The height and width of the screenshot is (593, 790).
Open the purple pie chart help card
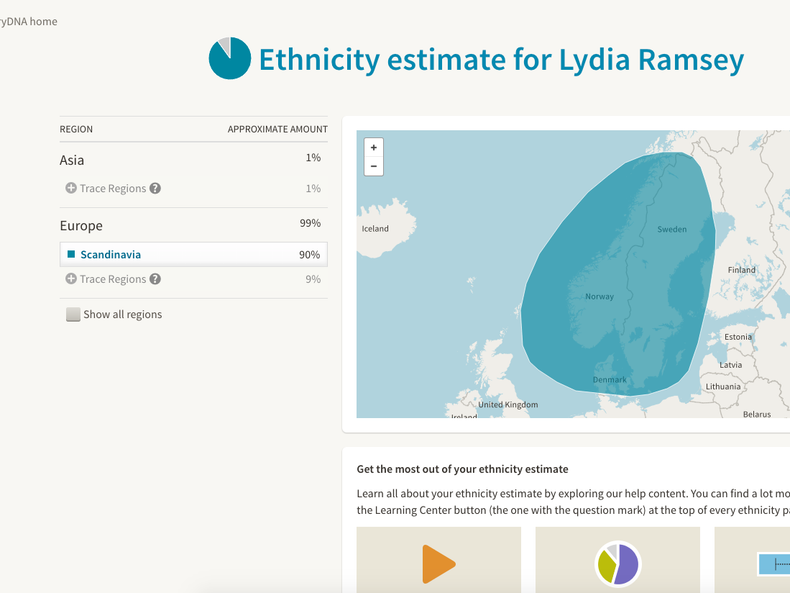click(x=617, y=563)
